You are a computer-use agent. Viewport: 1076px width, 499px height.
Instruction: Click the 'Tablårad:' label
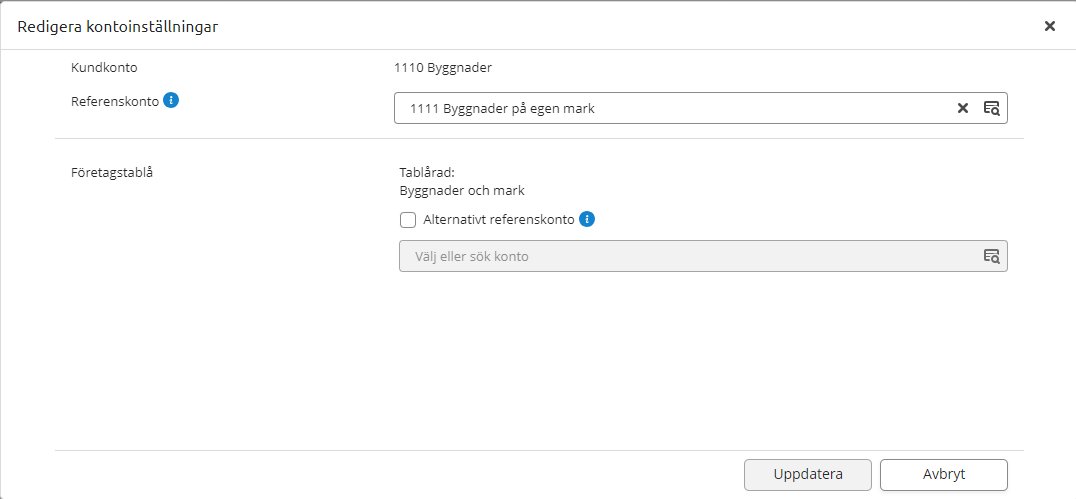coord(427,171)
